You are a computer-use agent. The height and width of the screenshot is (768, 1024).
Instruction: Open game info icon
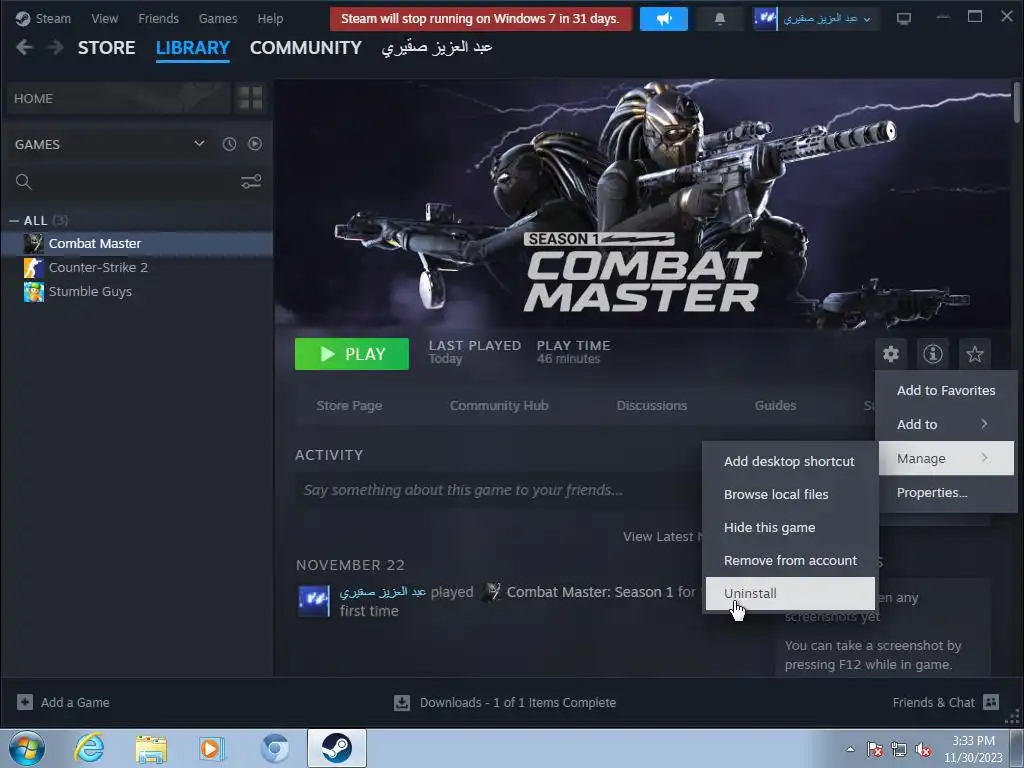click(x=933, y=354)
